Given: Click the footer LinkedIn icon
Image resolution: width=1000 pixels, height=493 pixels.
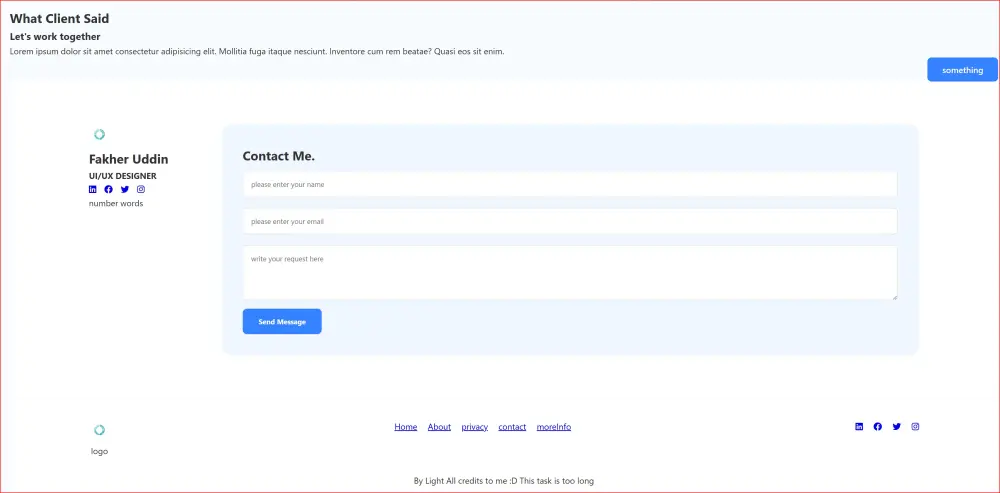Looking at the screenshot, I should [859, 427].
